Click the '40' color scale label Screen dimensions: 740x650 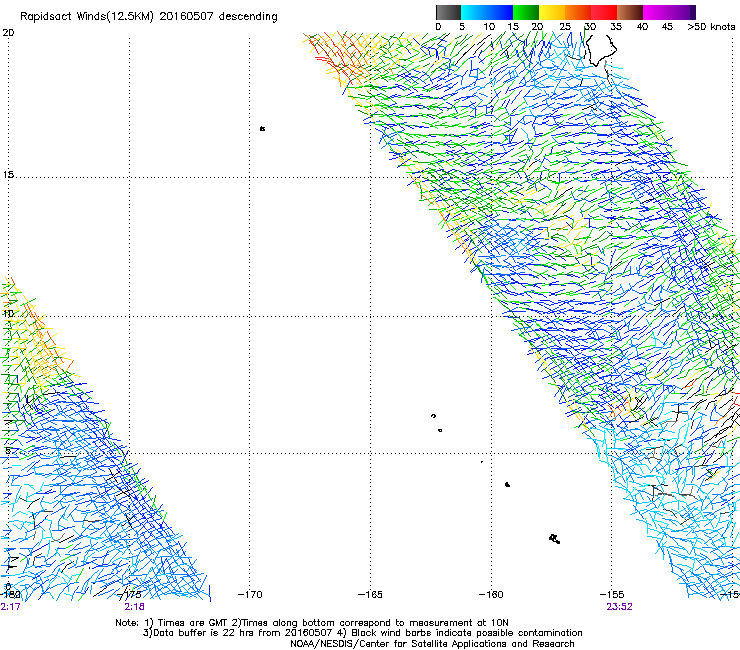(x=642, y=26)
